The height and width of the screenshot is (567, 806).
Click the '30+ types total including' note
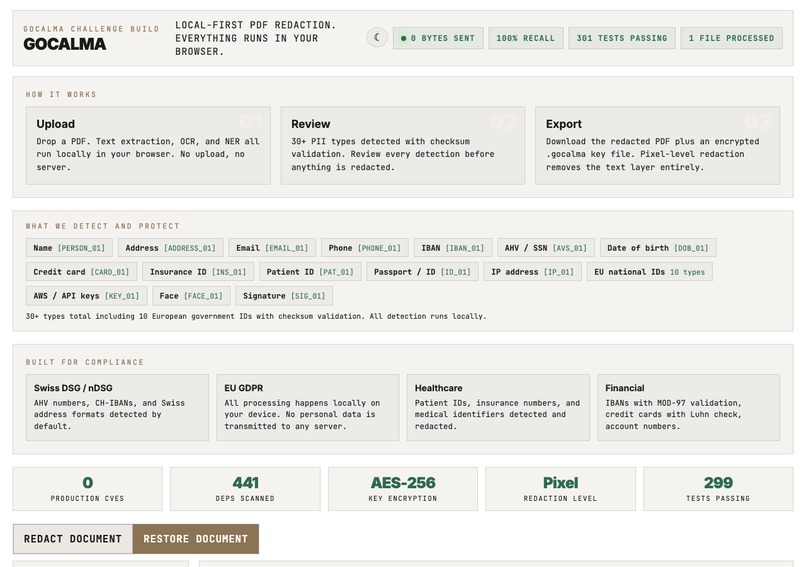click(256, 316)
